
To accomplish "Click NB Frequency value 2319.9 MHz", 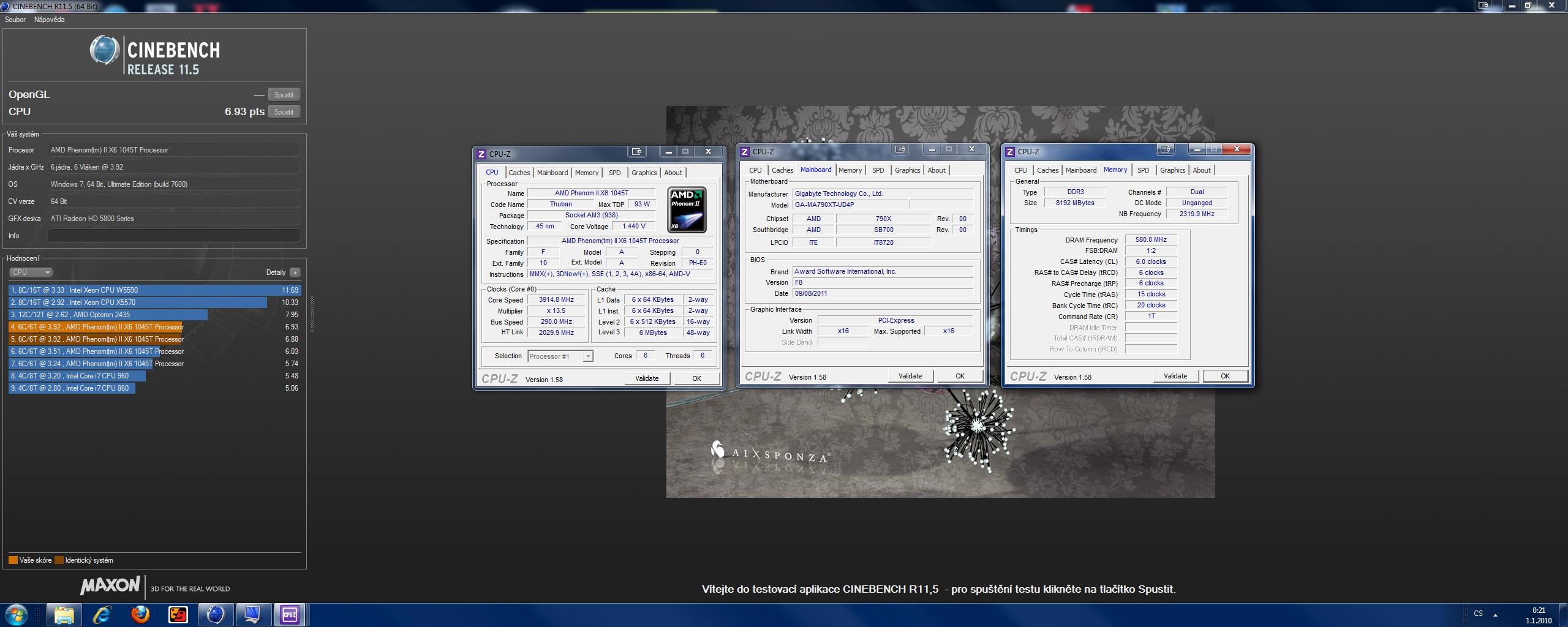I will pyautogui.click(x=1197, y=214).
